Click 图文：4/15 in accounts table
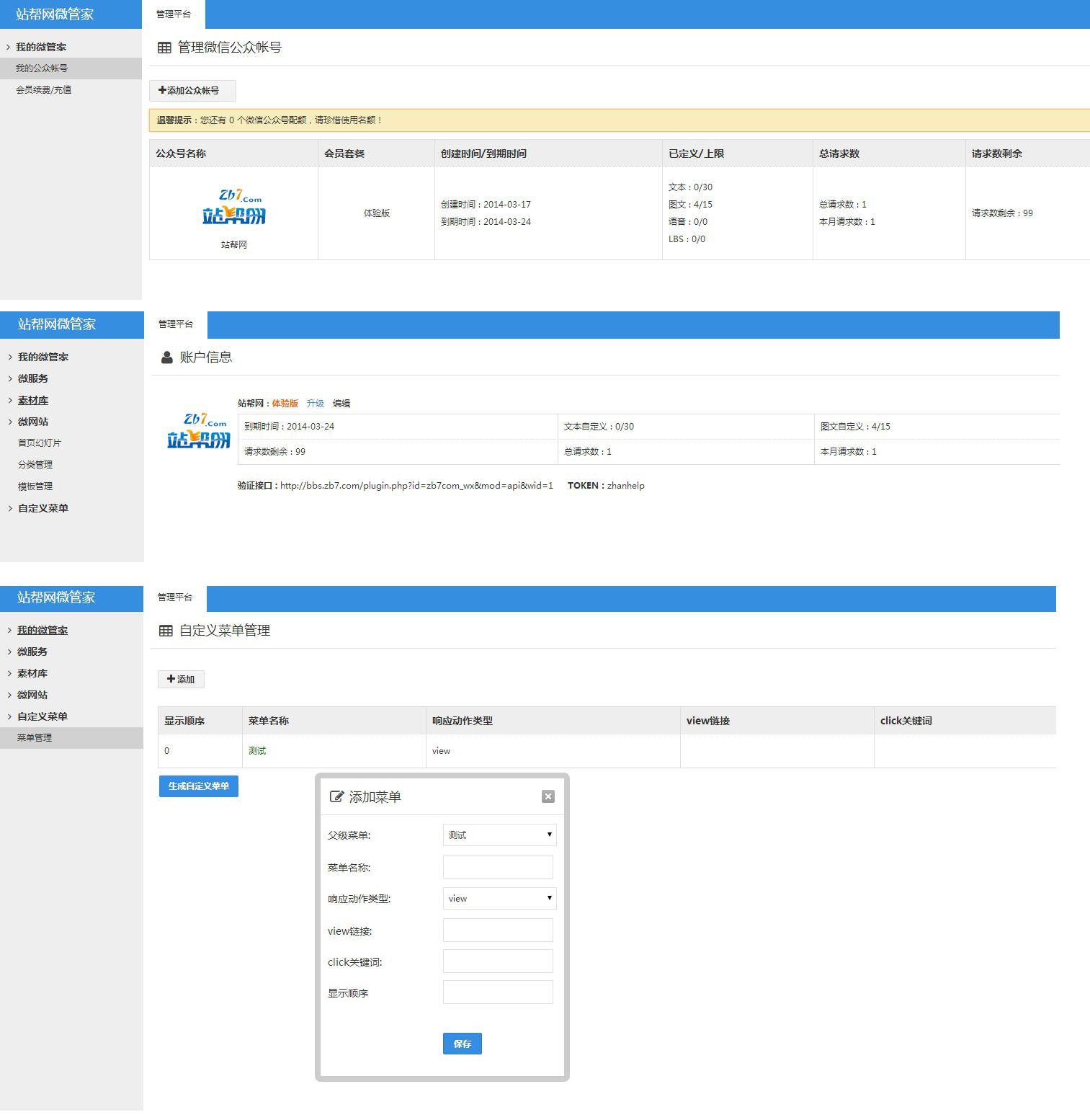 coord(690,205)
